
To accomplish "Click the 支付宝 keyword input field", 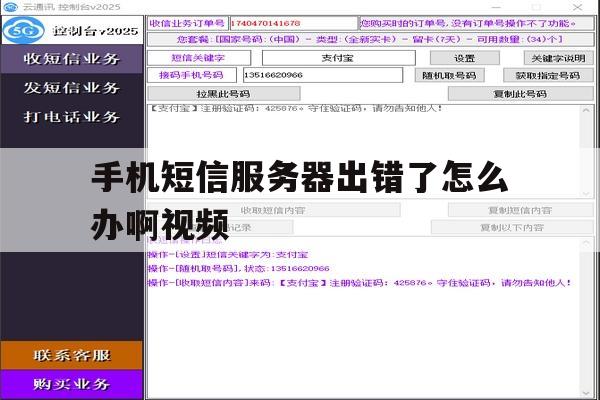I will [x=339, y=58].
